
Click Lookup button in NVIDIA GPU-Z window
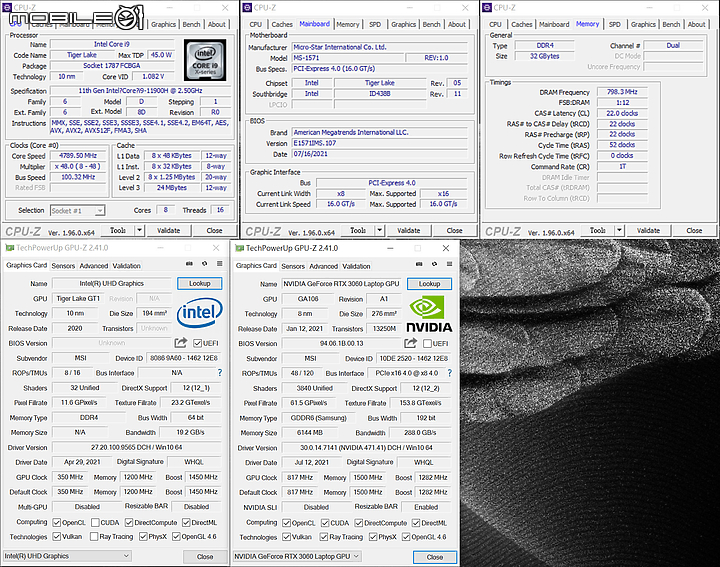[429, 284]
